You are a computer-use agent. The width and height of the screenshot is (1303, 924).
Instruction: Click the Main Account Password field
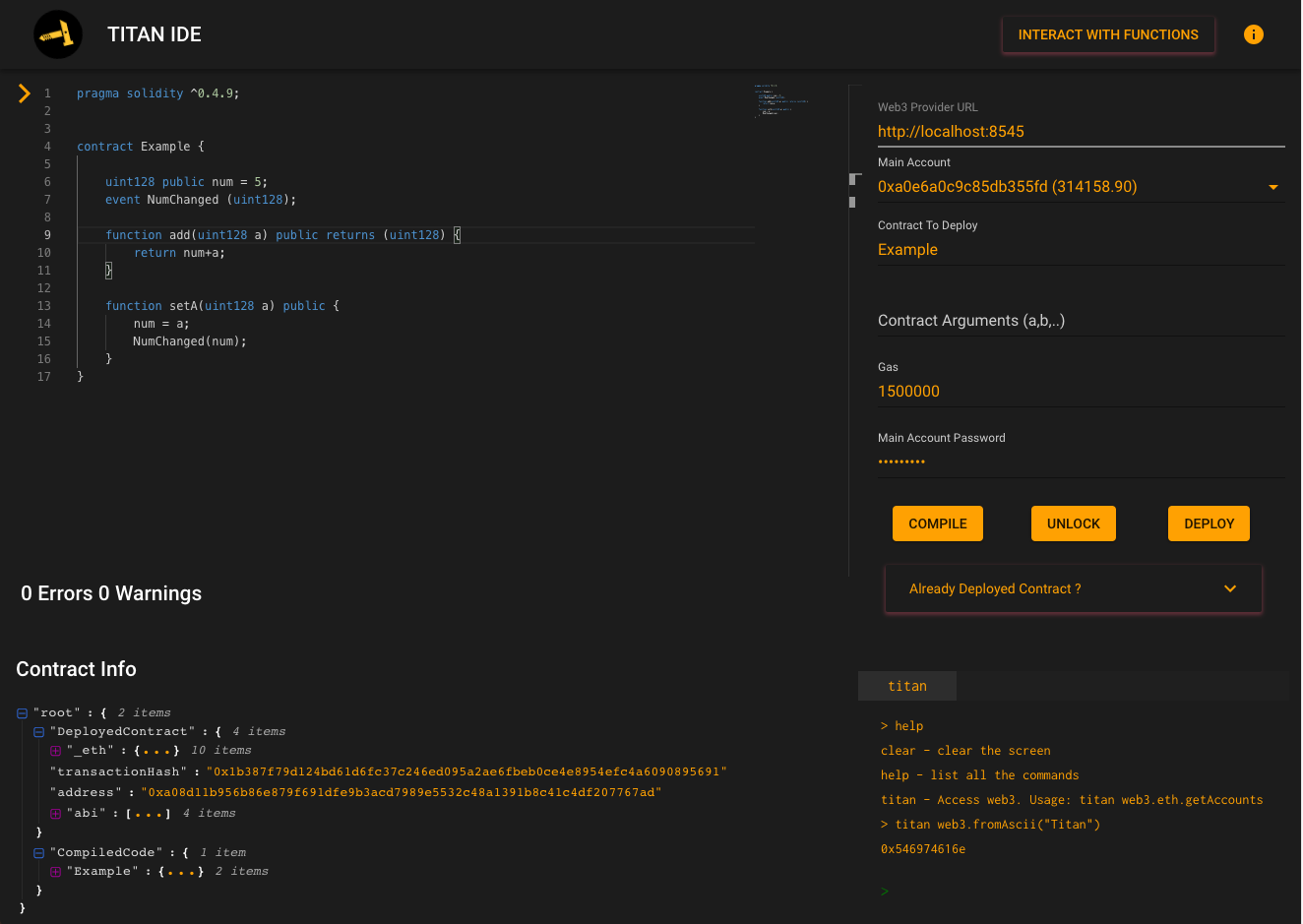1082,462
